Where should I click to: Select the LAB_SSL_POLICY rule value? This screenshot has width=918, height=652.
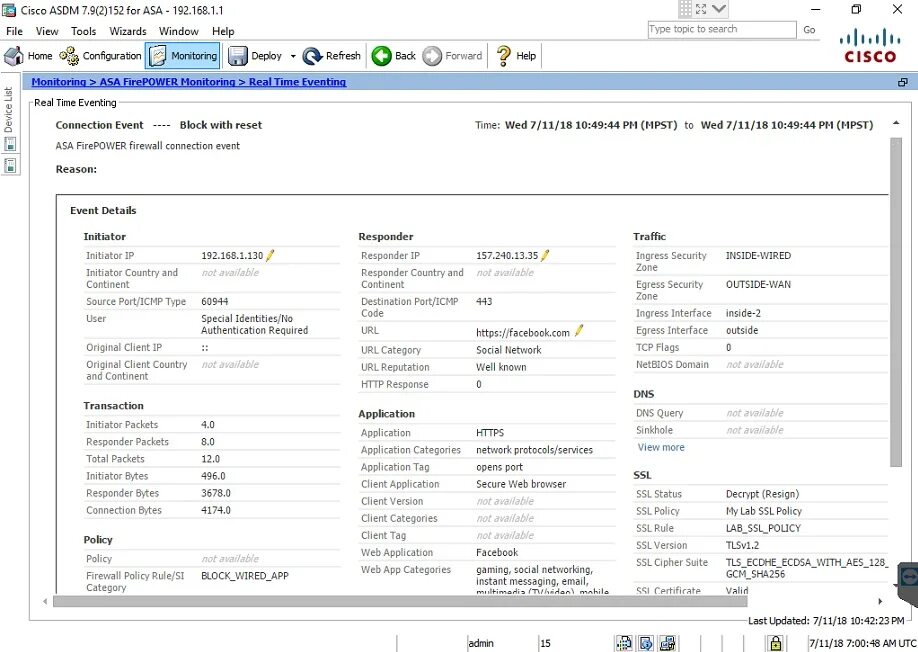point(763,528)
